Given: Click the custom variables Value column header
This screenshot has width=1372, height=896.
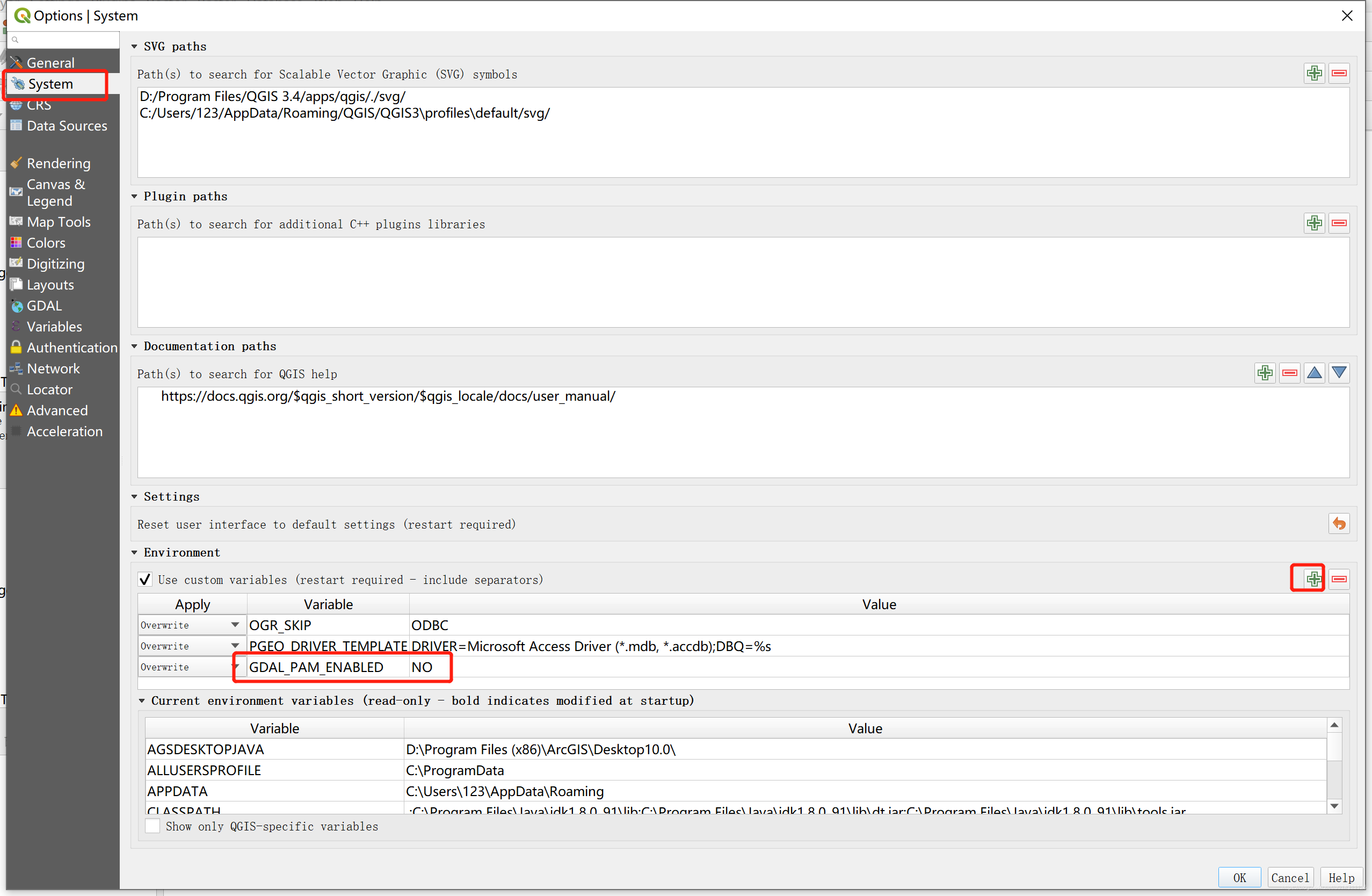Looking at the screenshot, I should click(x=879, y=604).
